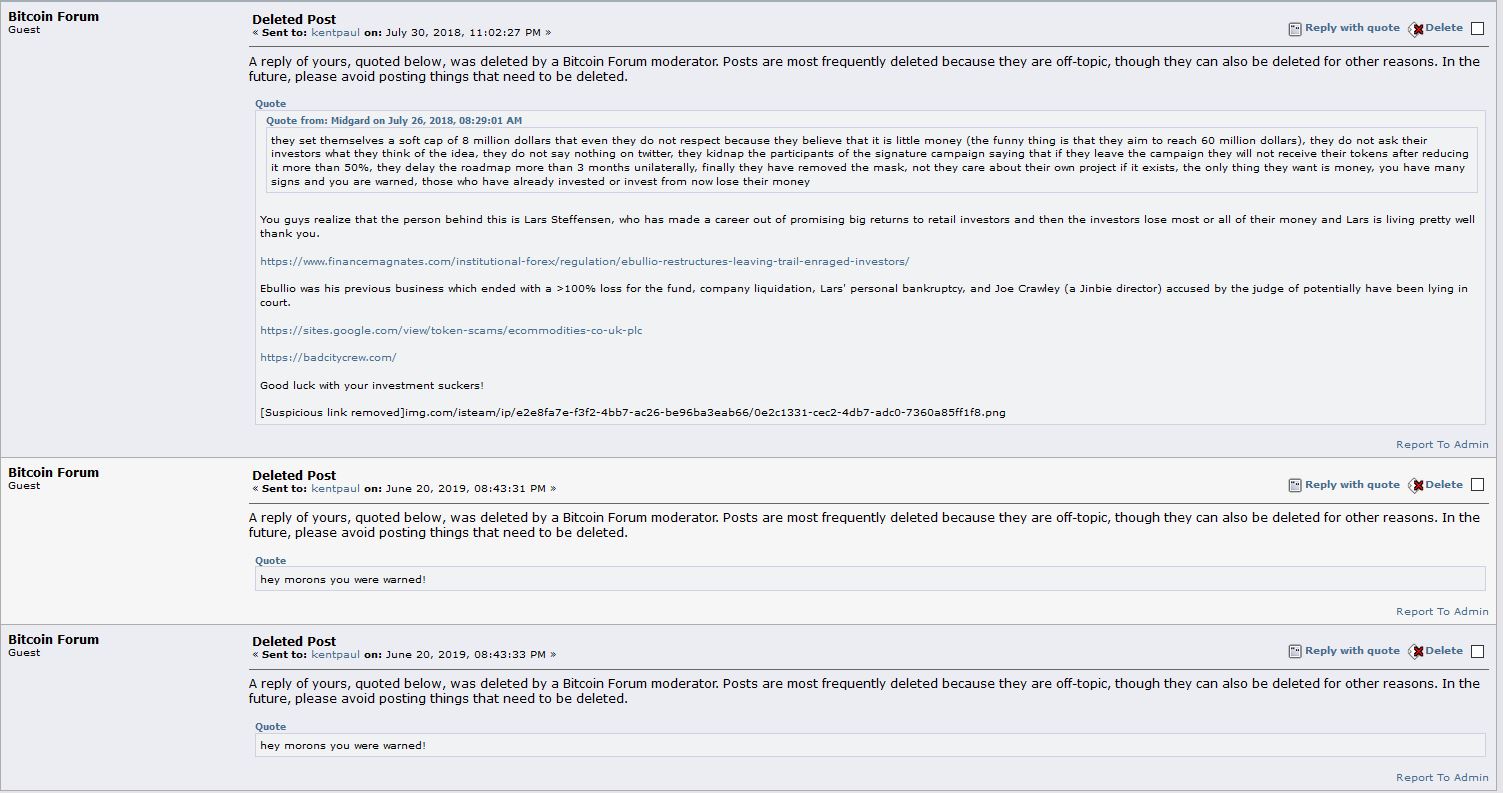This screenshot has height=793, width=1503.
Task: Click 'Delete' text on last message
Action: coord(1444,651)
